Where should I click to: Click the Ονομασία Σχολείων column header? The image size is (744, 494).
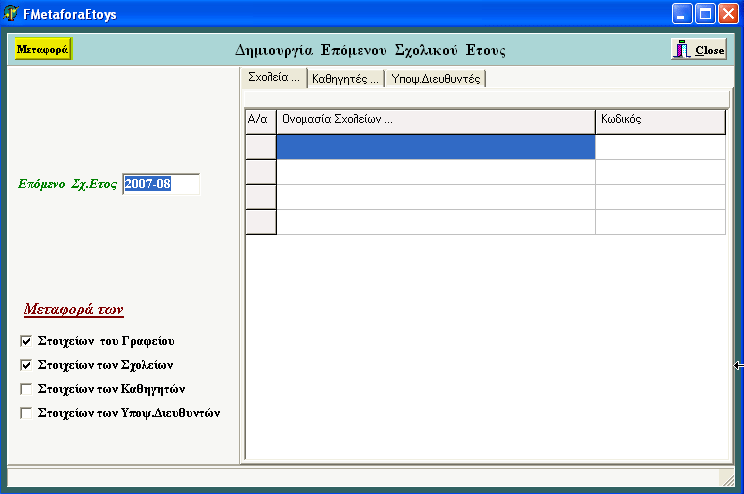[x=435, y=120]
